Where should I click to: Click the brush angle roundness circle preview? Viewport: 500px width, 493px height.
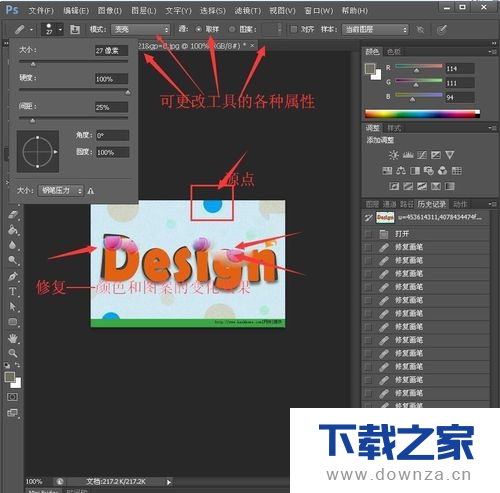[x=38, y=151]
